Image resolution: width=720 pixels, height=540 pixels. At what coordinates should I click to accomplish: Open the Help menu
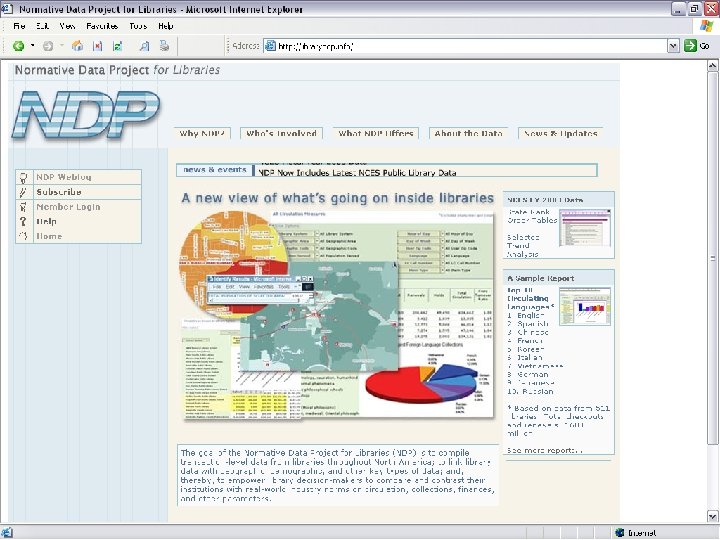click(166, 26)
